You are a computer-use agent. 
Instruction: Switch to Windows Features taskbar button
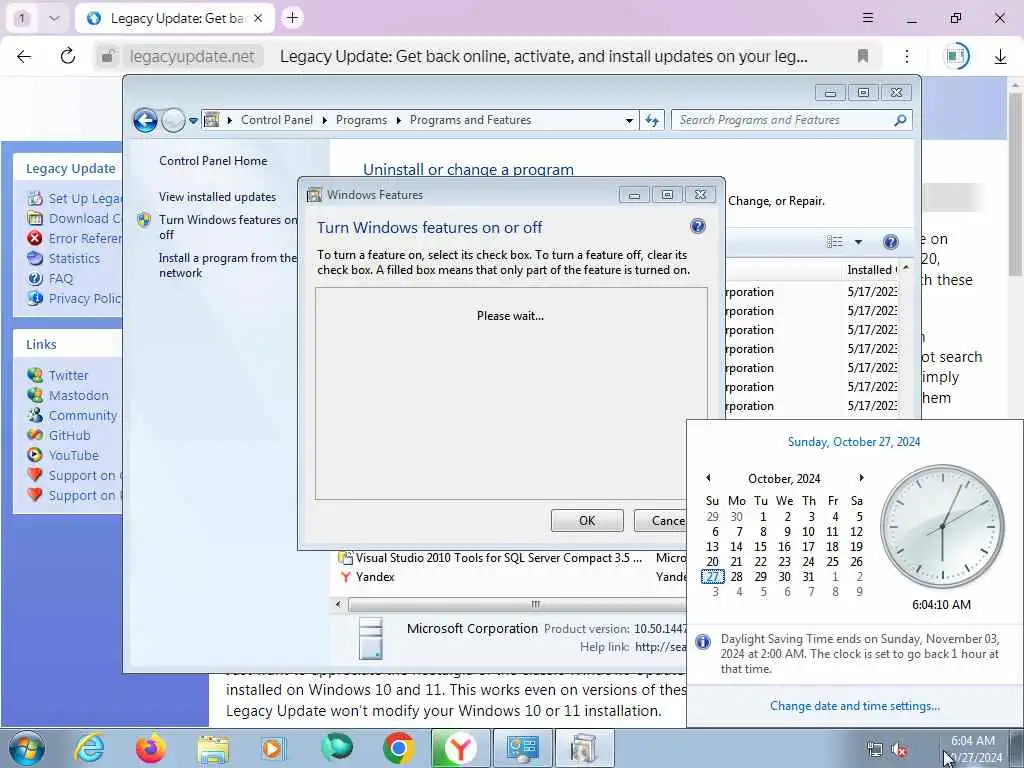[584, 748]
